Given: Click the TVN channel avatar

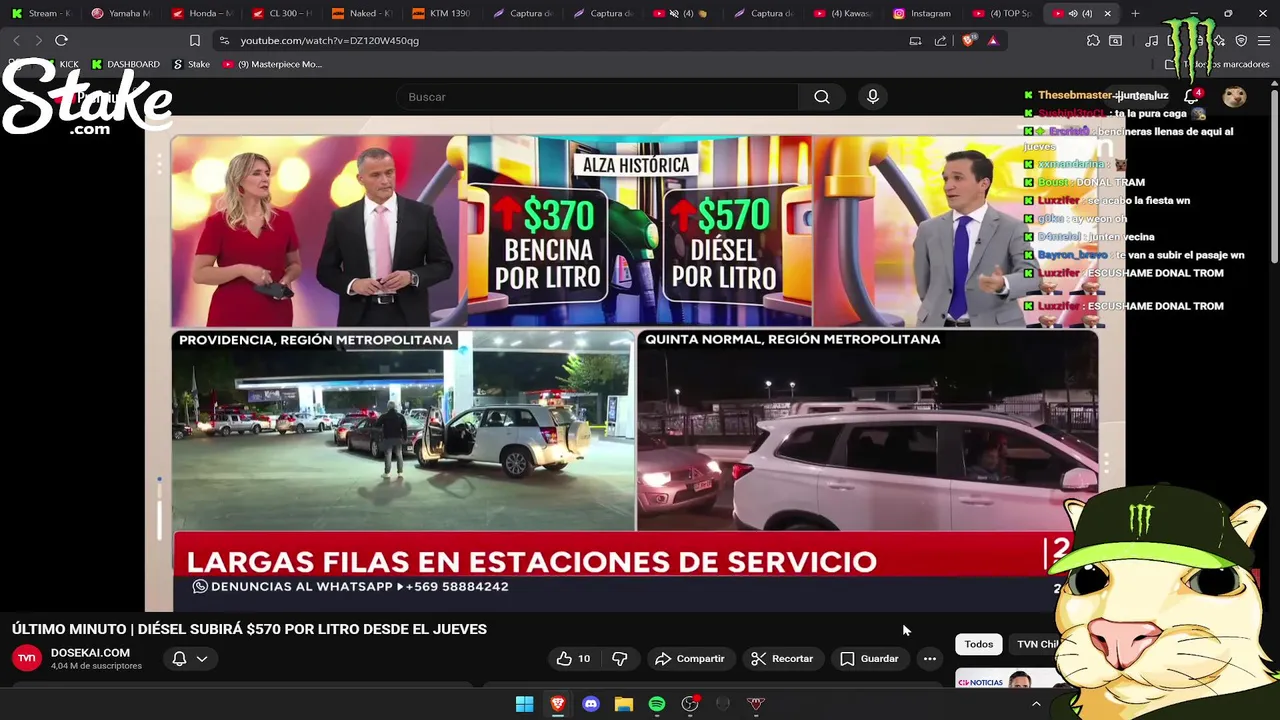Looking at the screenshot, I should (x=27, y=658).
